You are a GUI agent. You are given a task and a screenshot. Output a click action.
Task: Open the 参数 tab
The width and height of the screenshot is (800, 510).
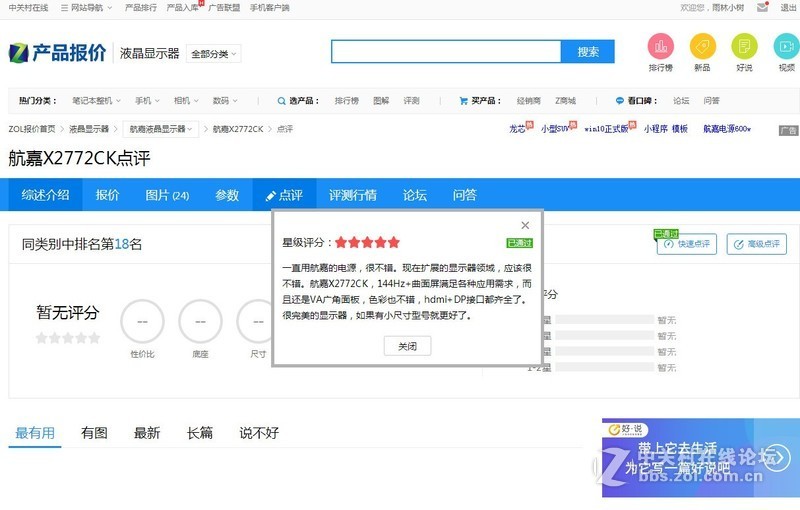pyautogui.click(x=227, y=195)
